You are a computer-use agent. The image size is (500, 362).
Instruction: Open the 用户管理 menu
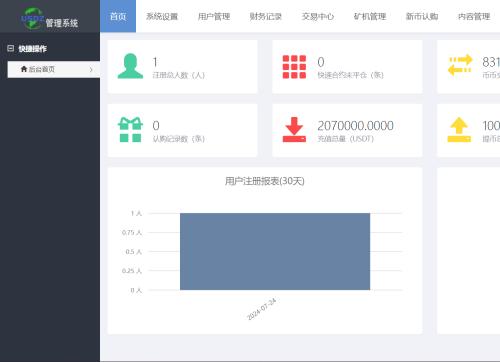[214, 16]
